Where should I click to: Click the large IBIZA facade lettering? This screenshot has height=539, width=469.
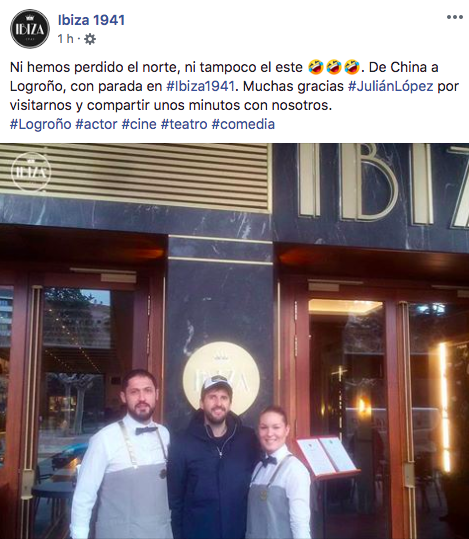383,184
